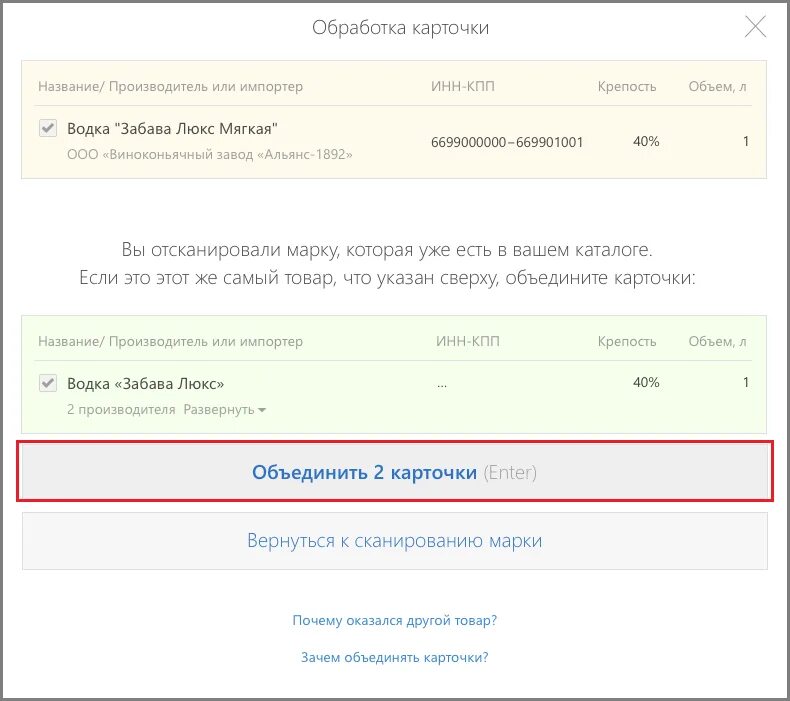Open Почему оказался другой товар? link
The width and height of the screenshot is (790, 701).
click(x=394, y=620)
